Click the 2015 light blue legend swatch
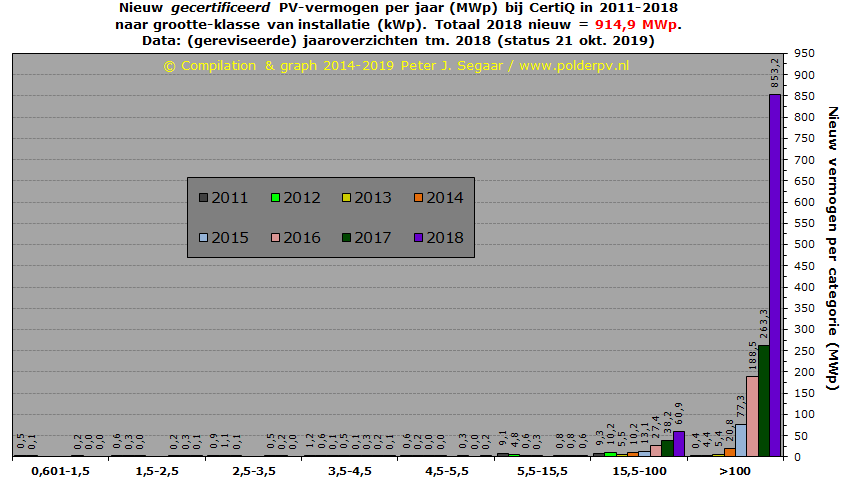This screenshot has height=481, width=851. point(204,238)
